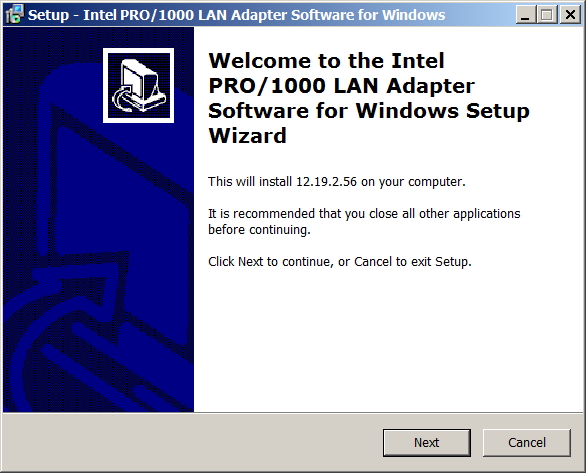The width and height of the screenshot is (586, 473).
Task: Select the version number 12.19.2.56 text
Action: coord(326,182)
